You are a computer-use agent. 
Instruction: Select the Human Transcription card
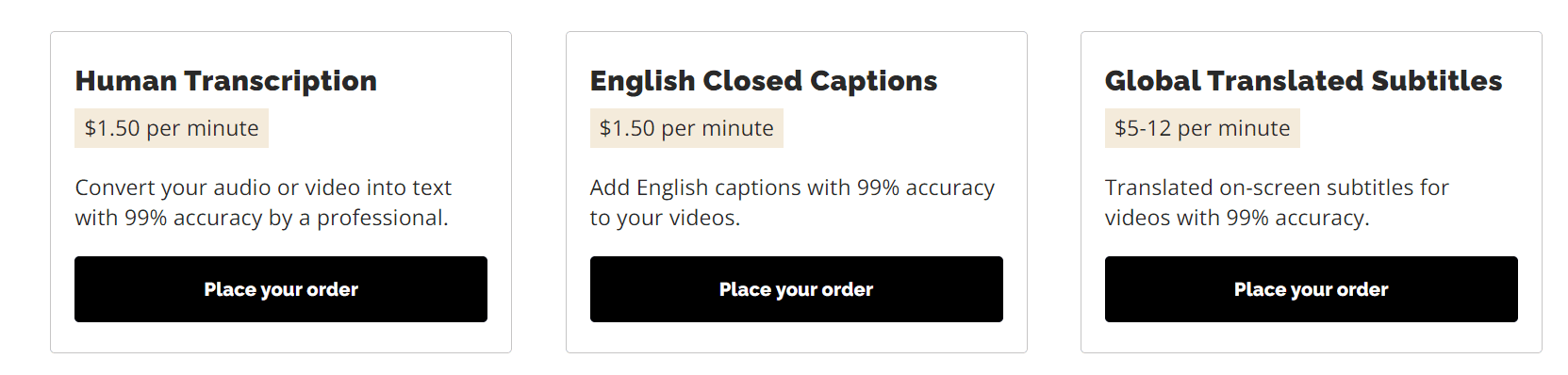[x=281, y=192]
